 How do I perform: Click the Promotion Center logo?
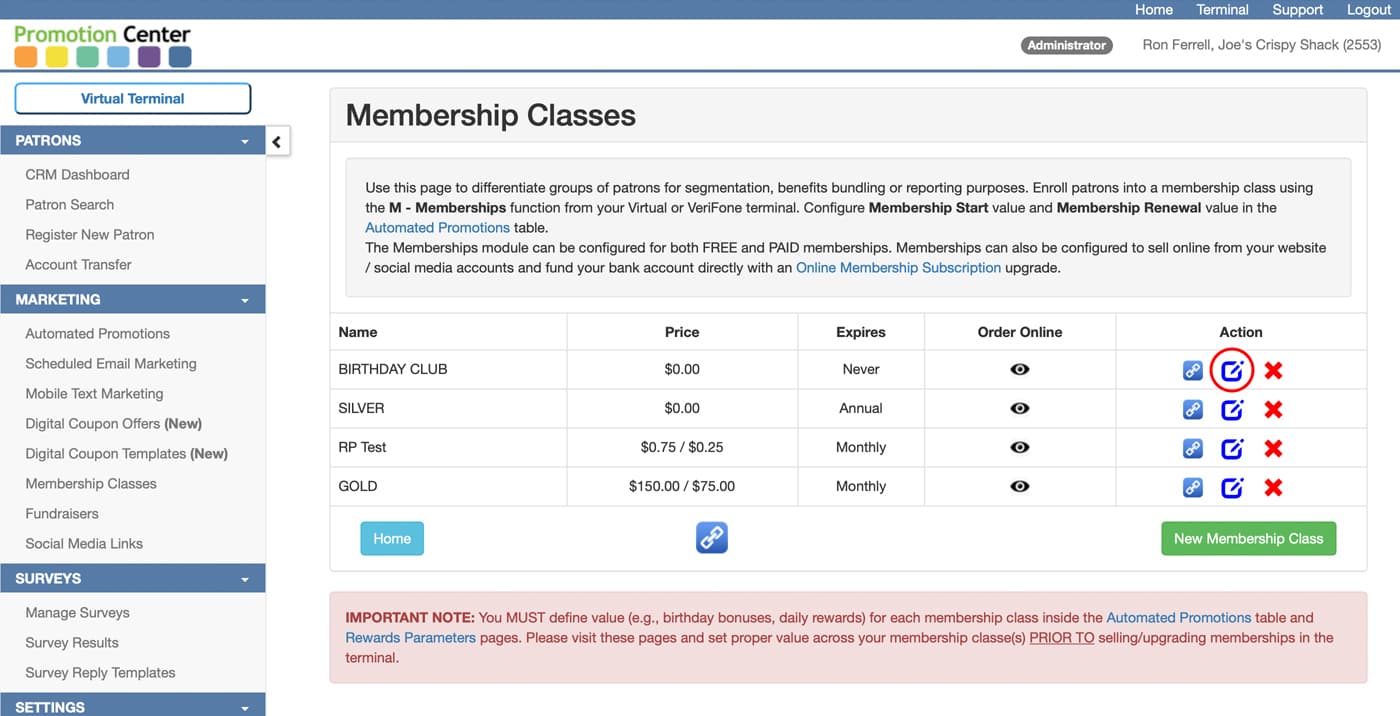103,46
